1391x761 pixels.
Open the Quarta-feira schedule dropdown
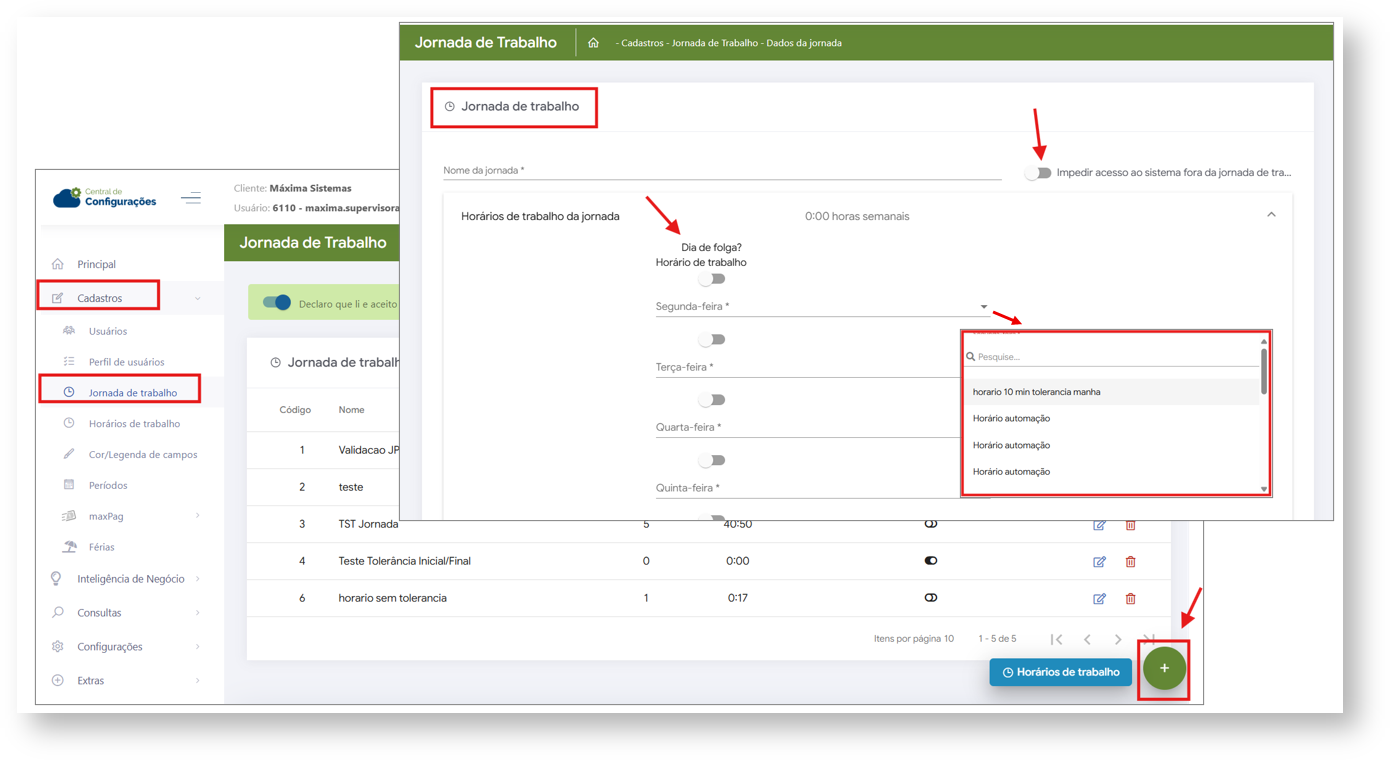[x=807, y=427]
